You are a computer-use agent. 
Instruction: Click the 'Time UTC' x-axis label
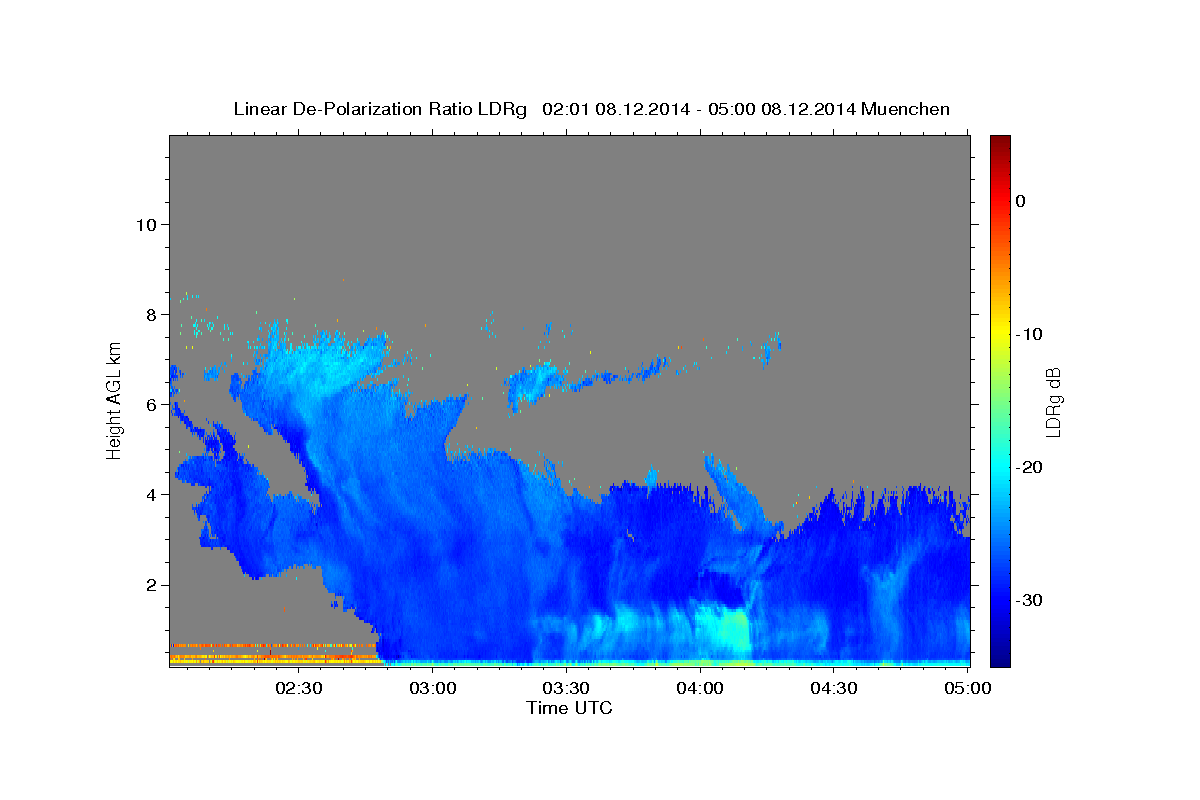(569, 708)
